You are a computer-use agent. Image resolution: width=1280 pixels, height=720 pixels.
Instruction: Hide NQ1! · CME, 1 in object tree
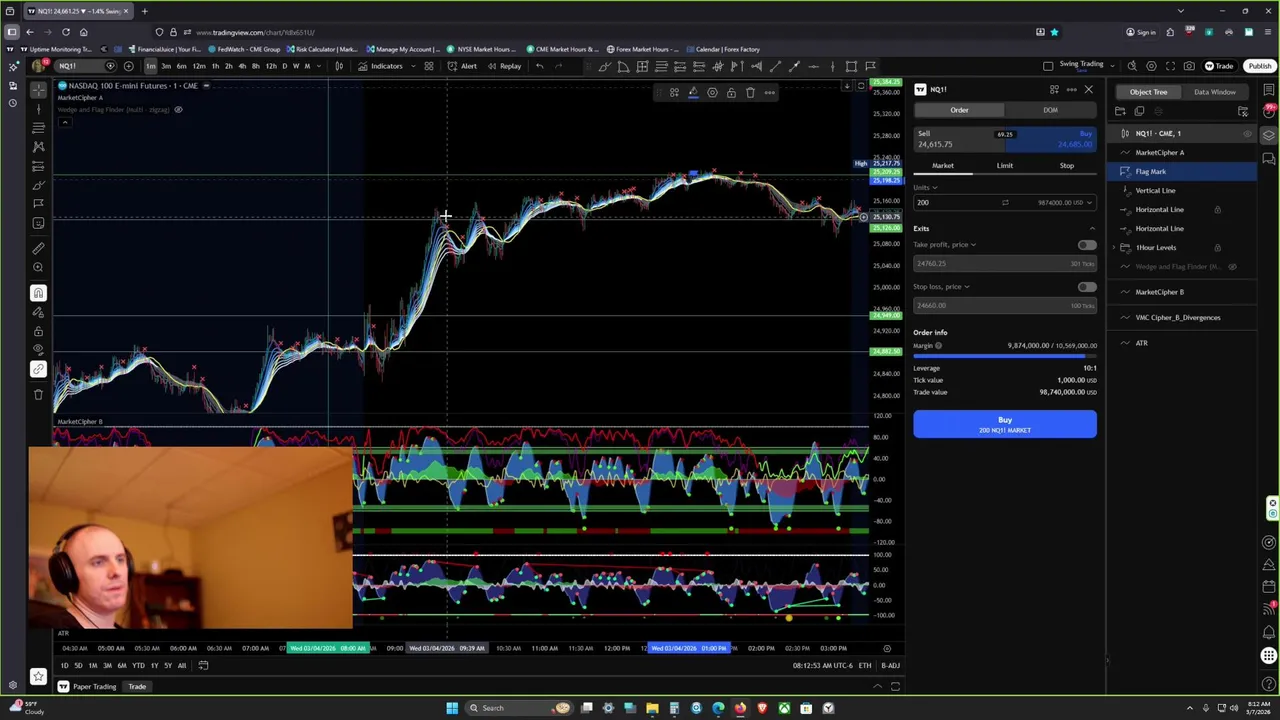tap(1247, 134)
